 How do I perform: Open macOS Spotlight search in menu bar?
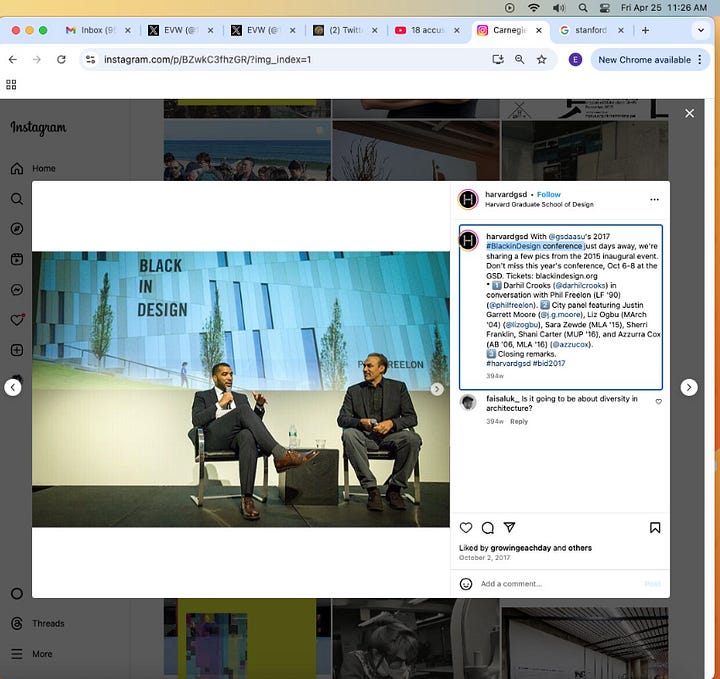(x=583, y=8)
